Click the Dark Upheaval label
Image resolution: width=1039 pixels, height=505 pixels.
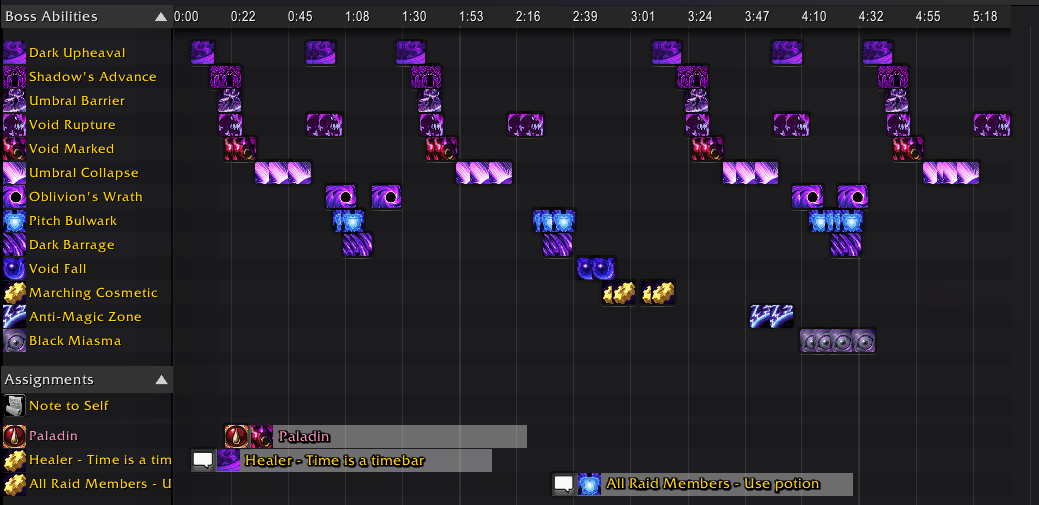78,52
